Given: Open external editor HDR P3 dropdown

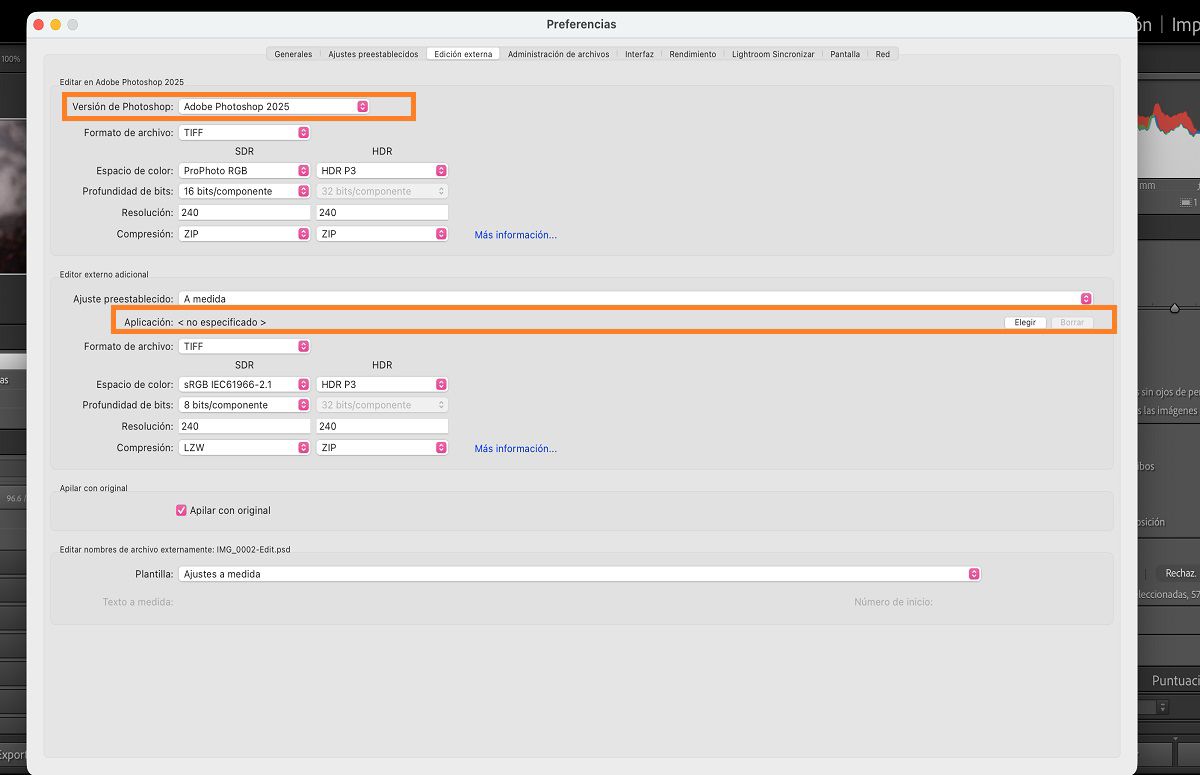Looking at the screenshot, I should coord(382,384).
